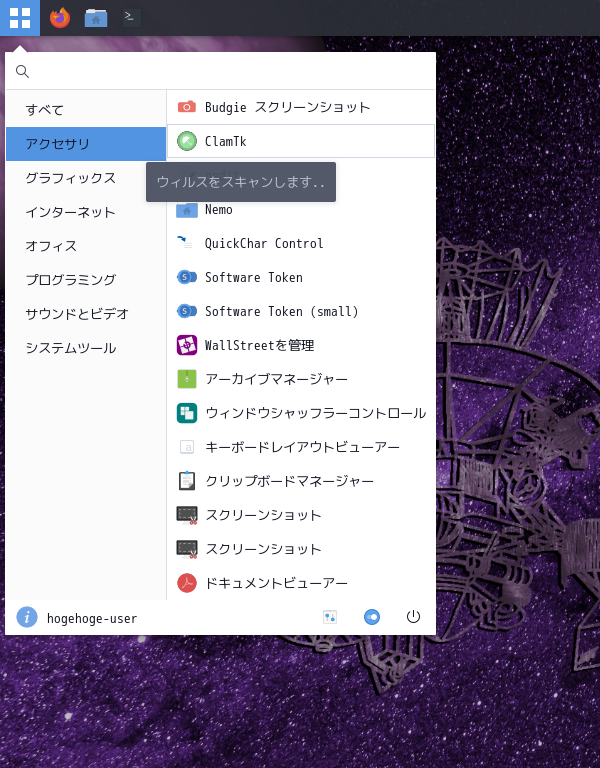Open the ClamTk entry label
This screenshot has width=600, height=768.
coord(225,141)
